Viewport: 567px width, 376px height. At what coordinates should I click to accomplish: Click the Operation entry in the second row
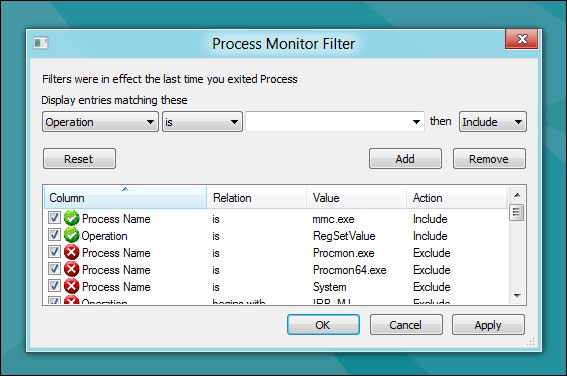(104, 236)
